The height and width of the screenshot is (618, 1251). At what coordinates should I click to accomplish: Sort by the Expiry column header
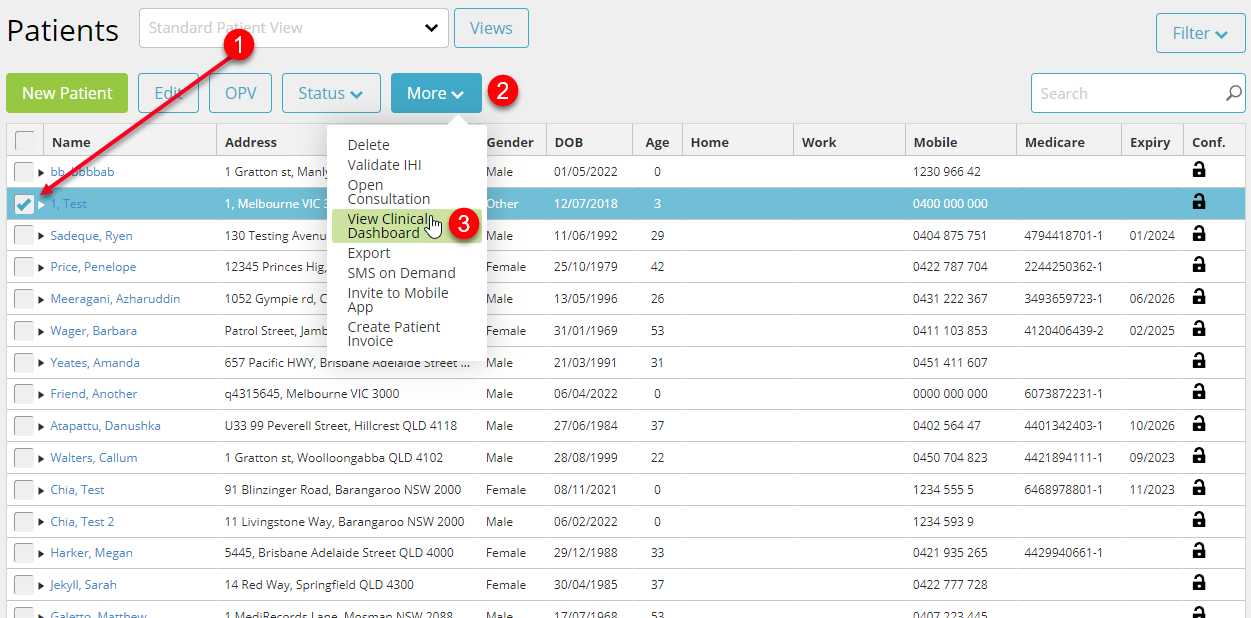1150,142
